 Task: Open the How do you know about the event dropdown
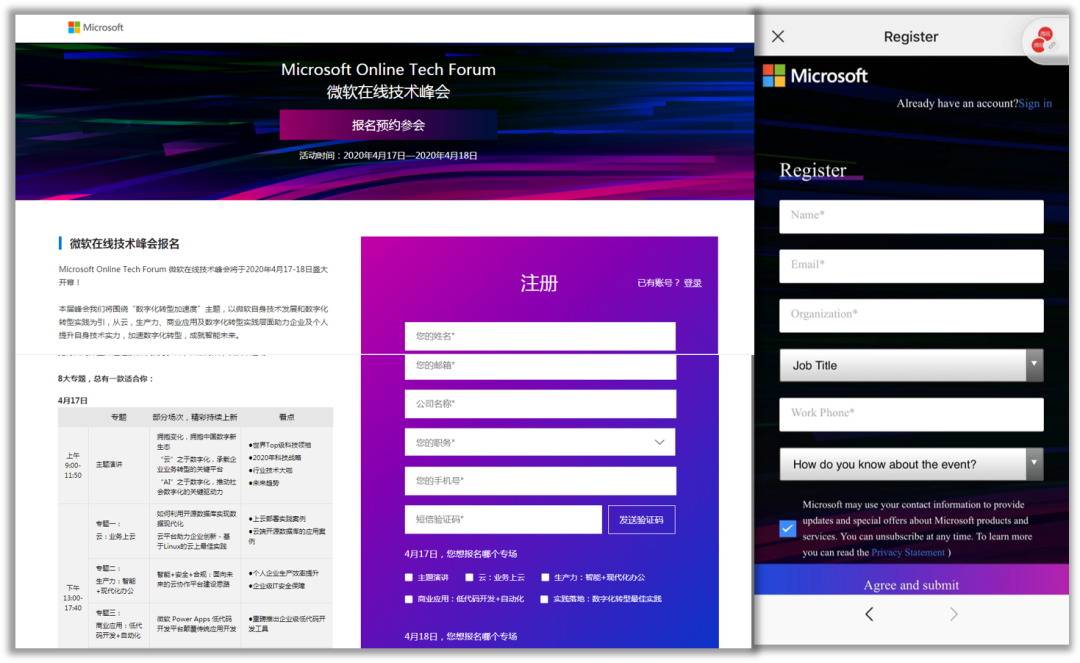point(911,464)
